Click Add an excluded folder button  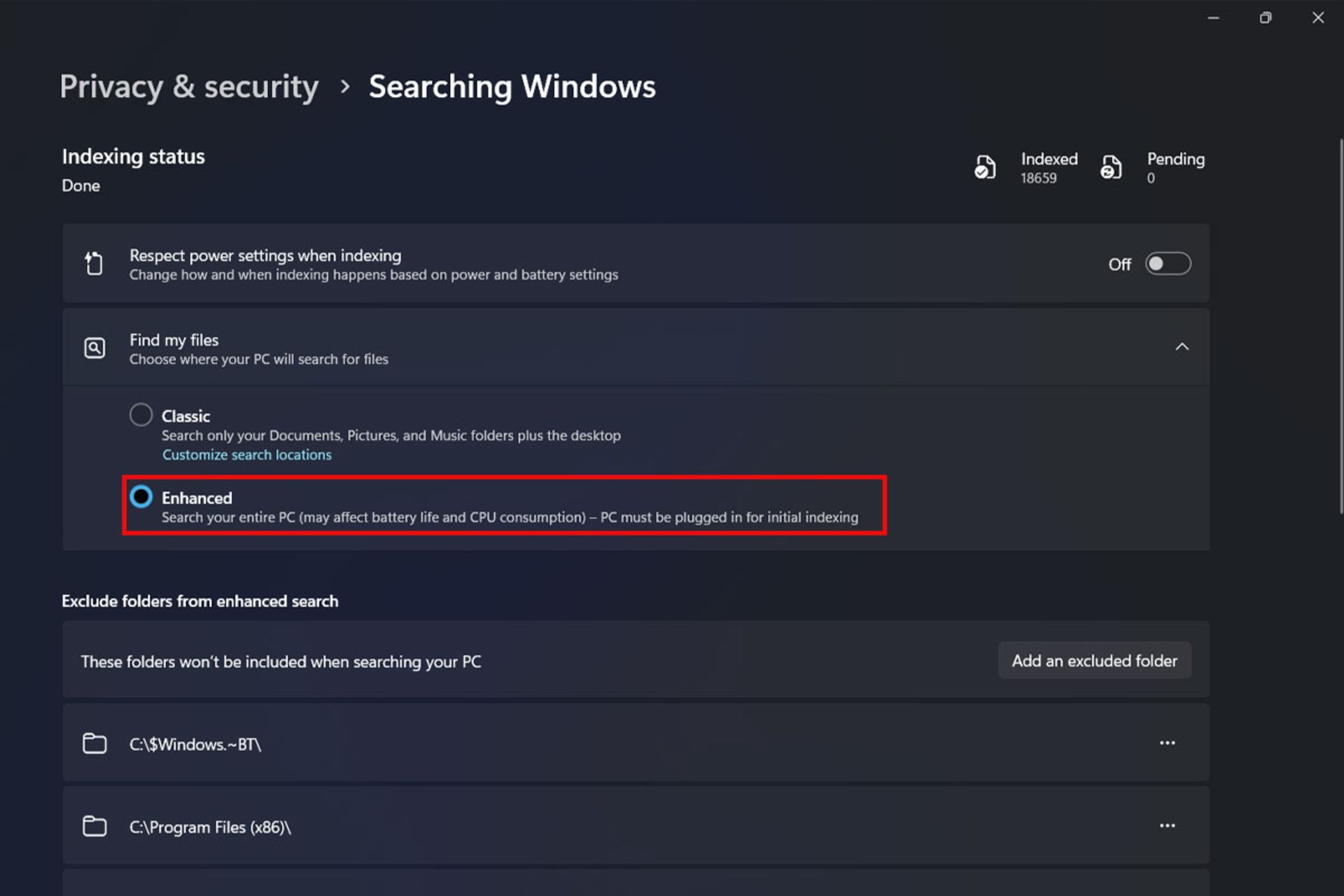pos(1094,661)
